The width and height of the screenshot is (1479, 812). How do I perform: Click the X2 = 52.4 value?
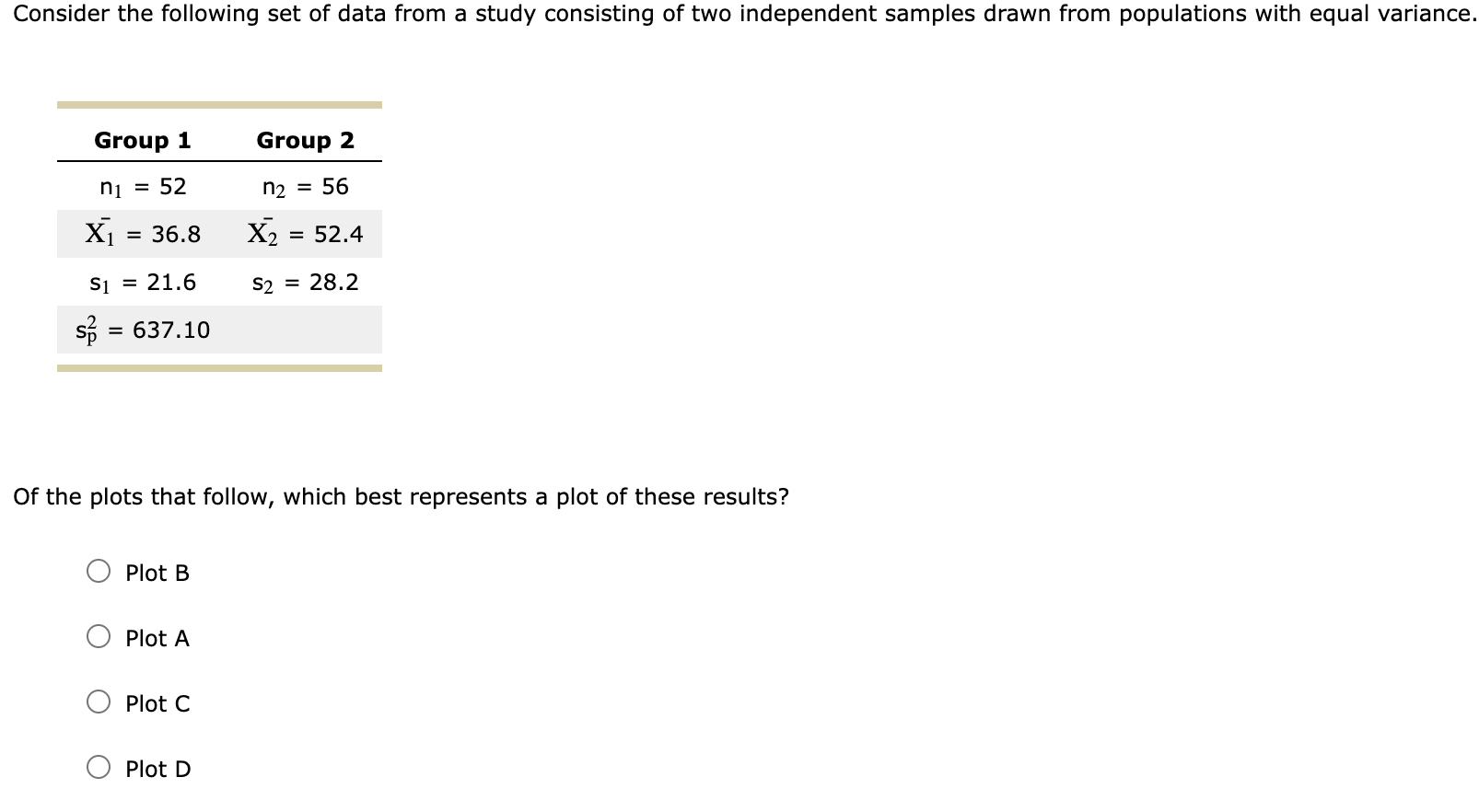pyautogui.click(x=304, y=232)
